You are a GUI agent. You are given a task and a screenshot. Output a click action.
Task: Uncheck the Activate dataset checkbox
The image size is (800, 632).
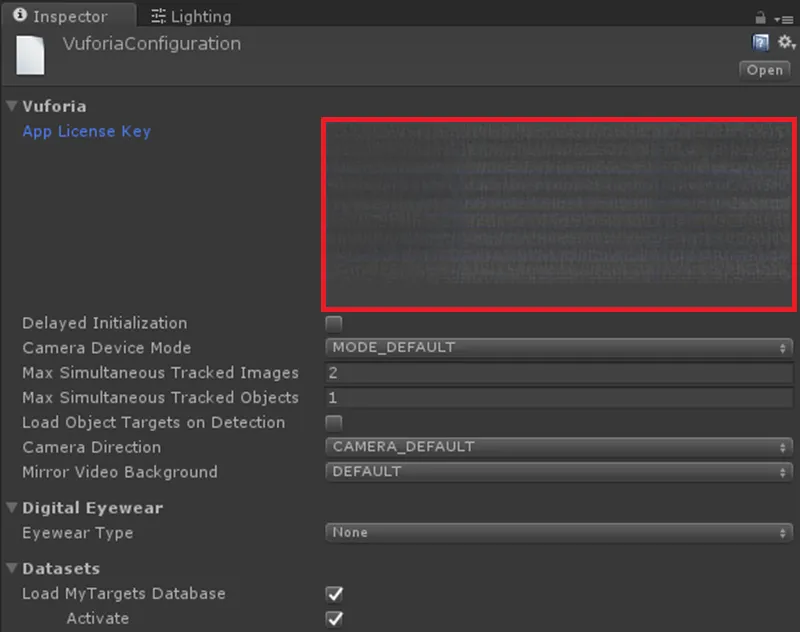334,619
